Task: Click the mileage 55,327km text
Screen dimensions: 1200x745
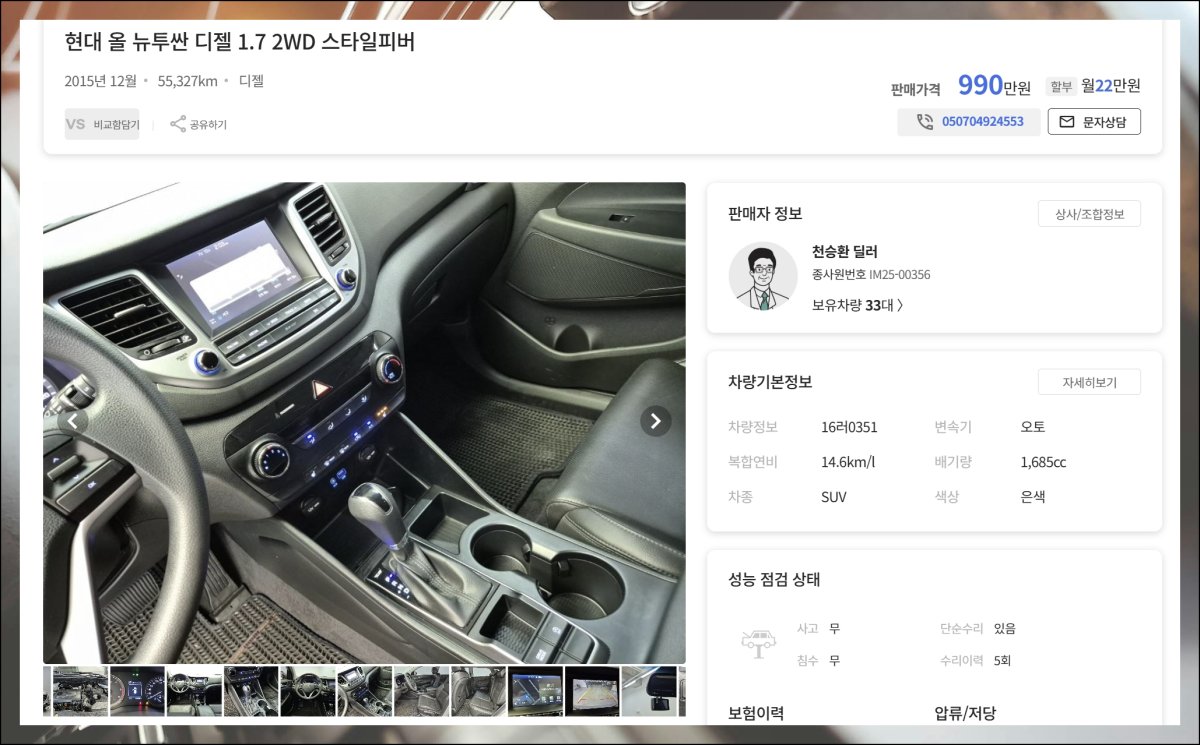Action: pos(188,81)
